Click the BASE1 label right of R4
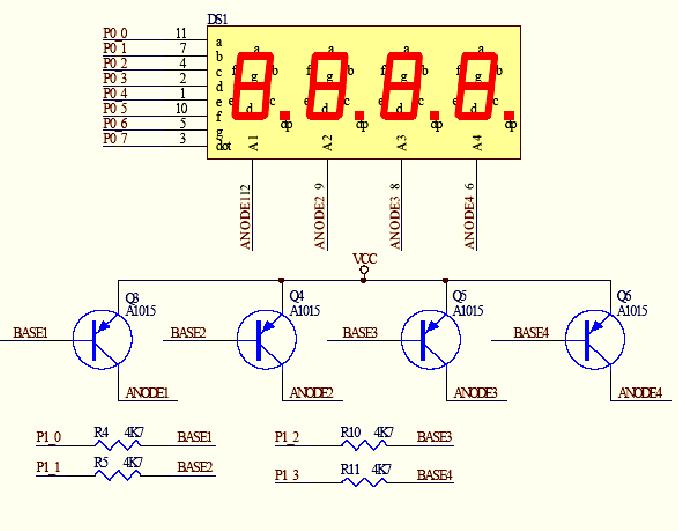 coord(195,437)
